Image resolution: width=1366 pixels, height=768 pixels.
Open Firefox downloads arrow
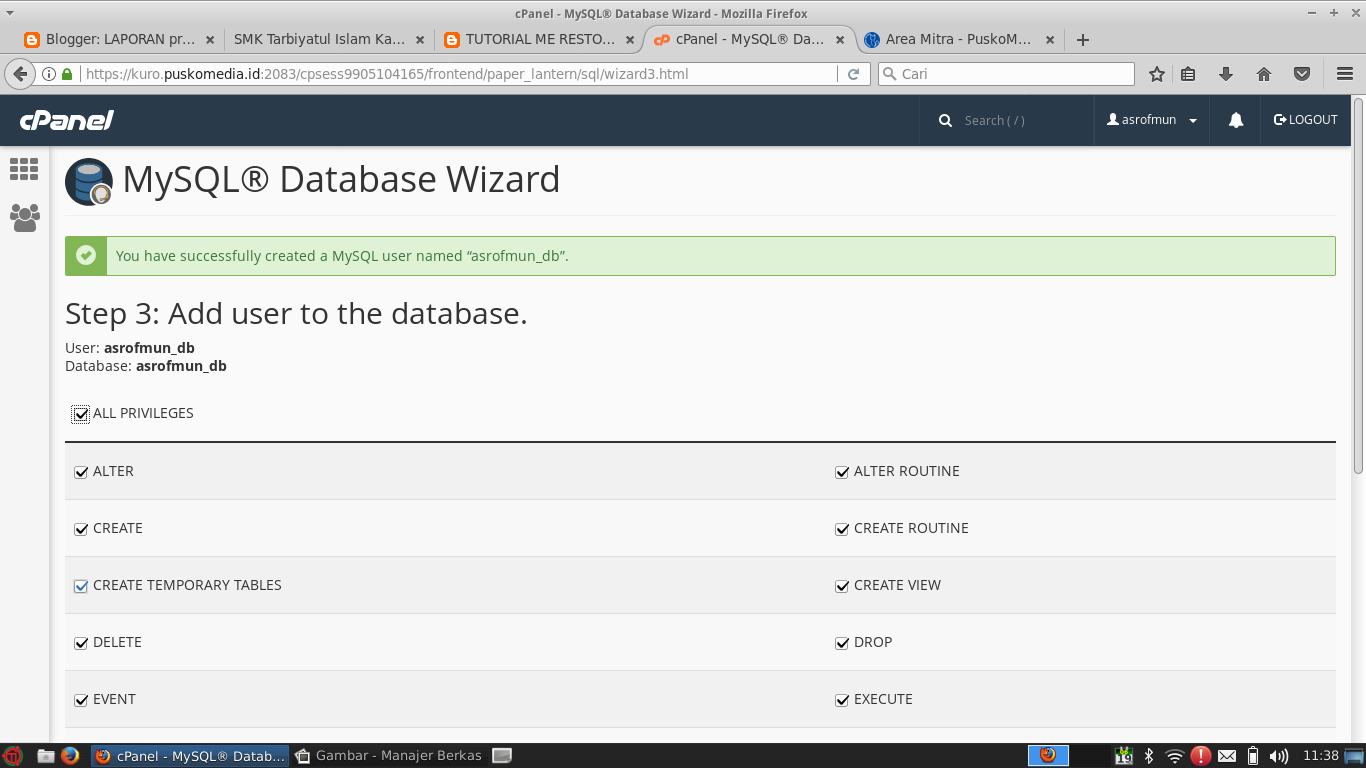(x=1226, y=74)
